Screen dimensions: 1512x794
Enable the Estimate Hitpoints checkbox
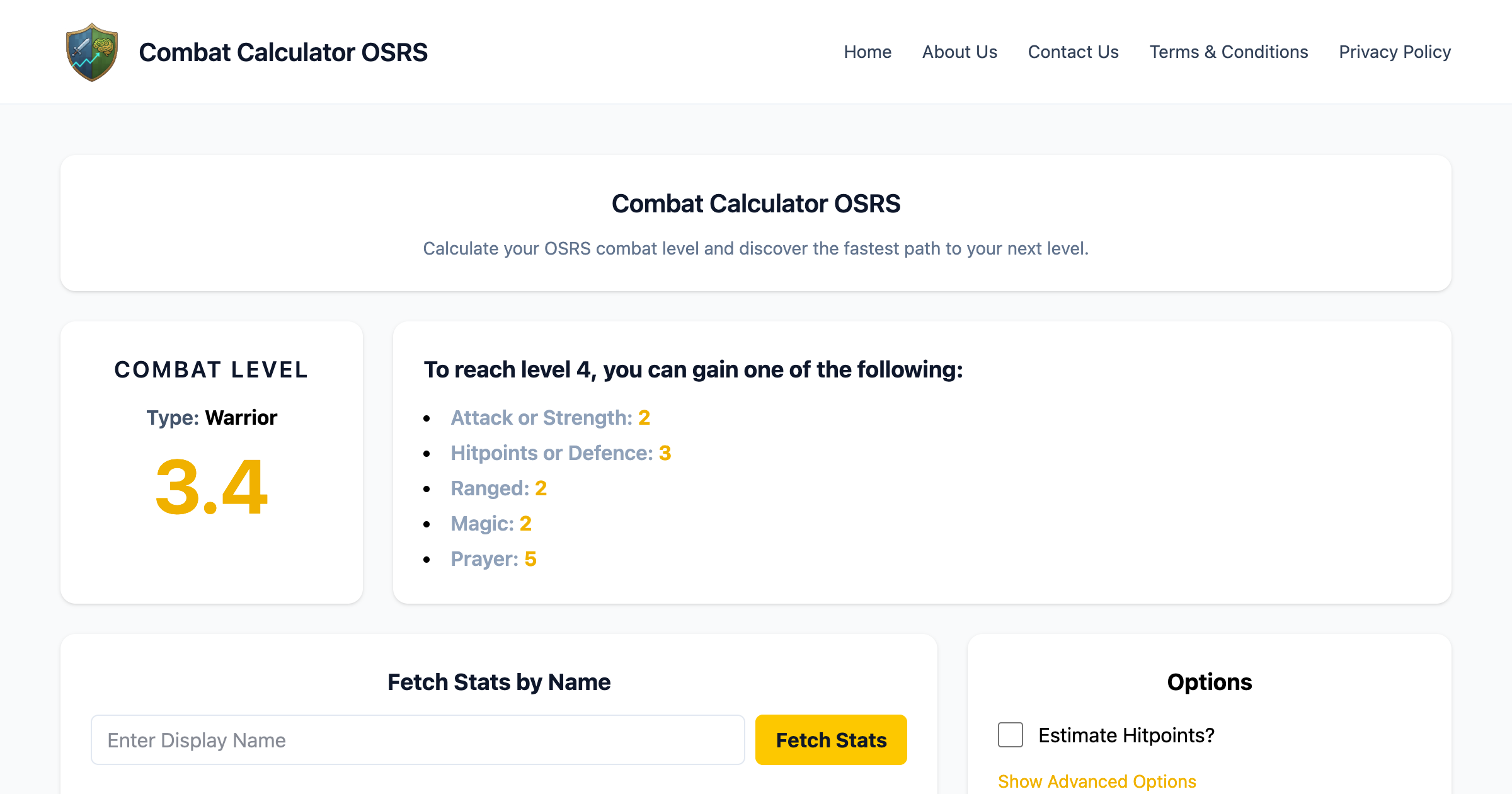click(x=1011, y=735)
